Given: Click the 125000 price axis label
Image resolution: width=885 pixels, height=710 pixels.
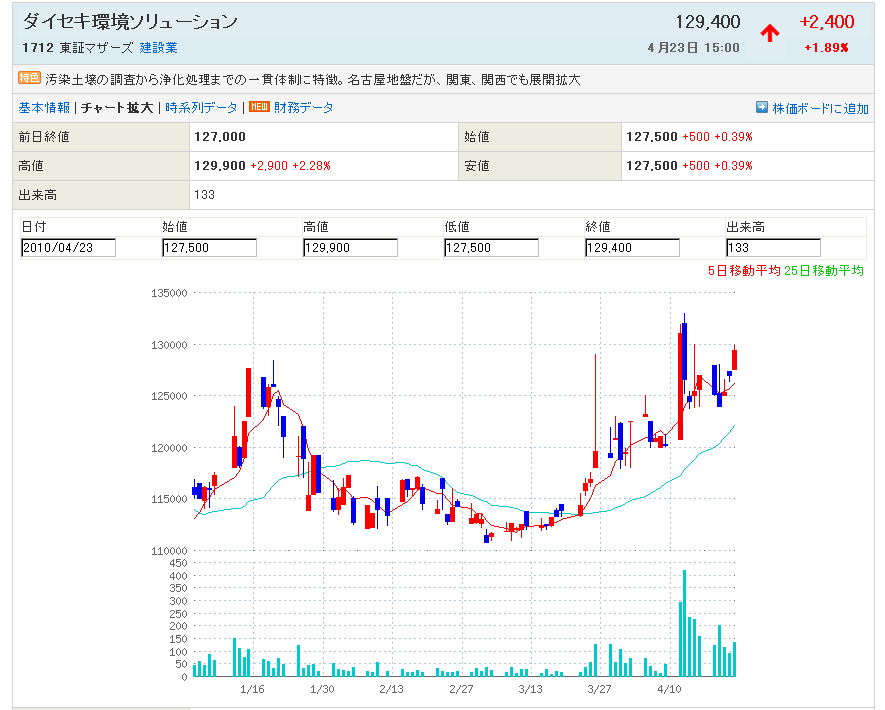Looking at the screenshot, I should [x=169, y=396].
